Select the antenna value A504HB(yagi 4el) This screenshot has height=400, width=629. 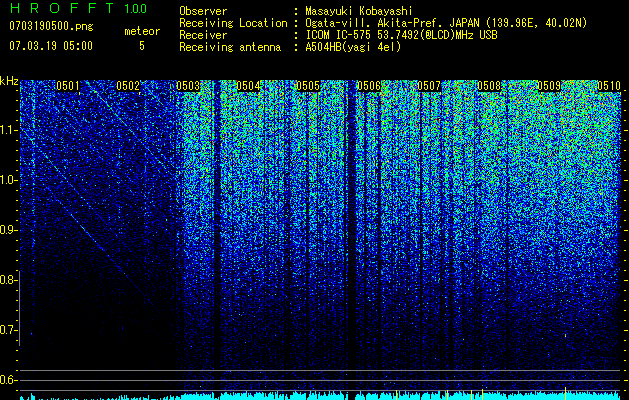pos(353,47)
